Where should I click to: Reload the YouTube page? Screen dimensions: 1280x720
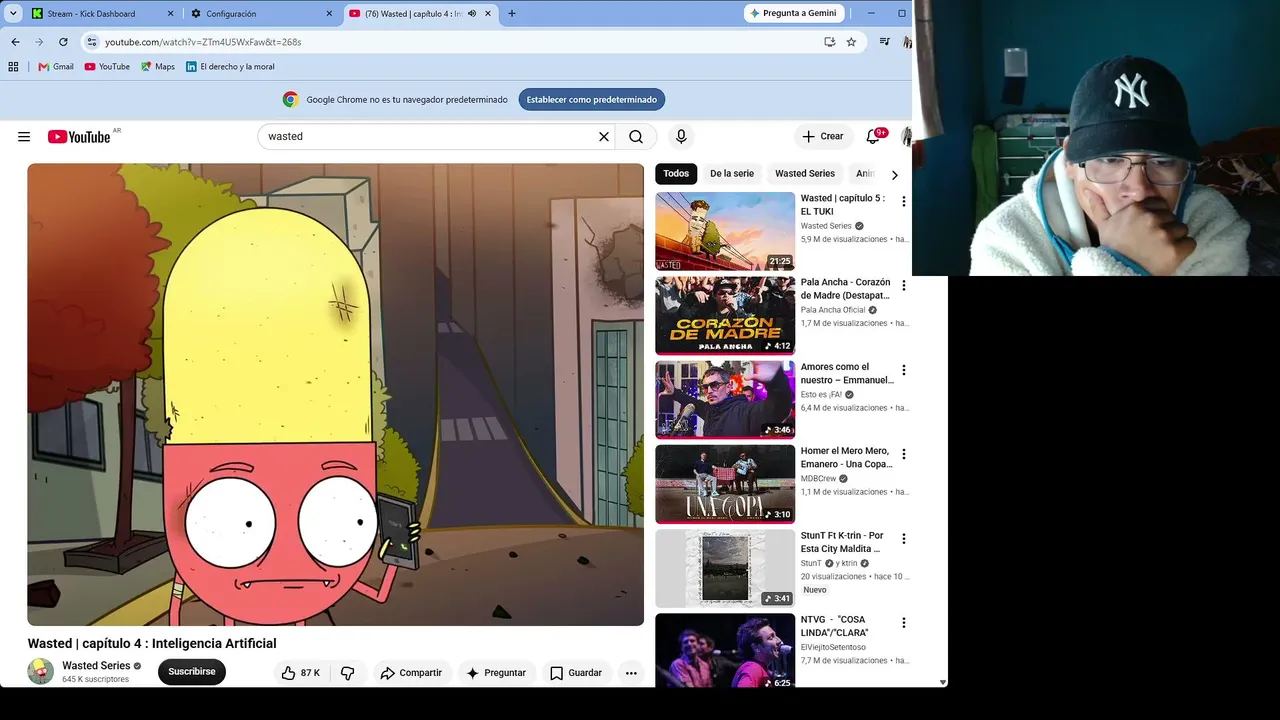click(x=63, y=42)
